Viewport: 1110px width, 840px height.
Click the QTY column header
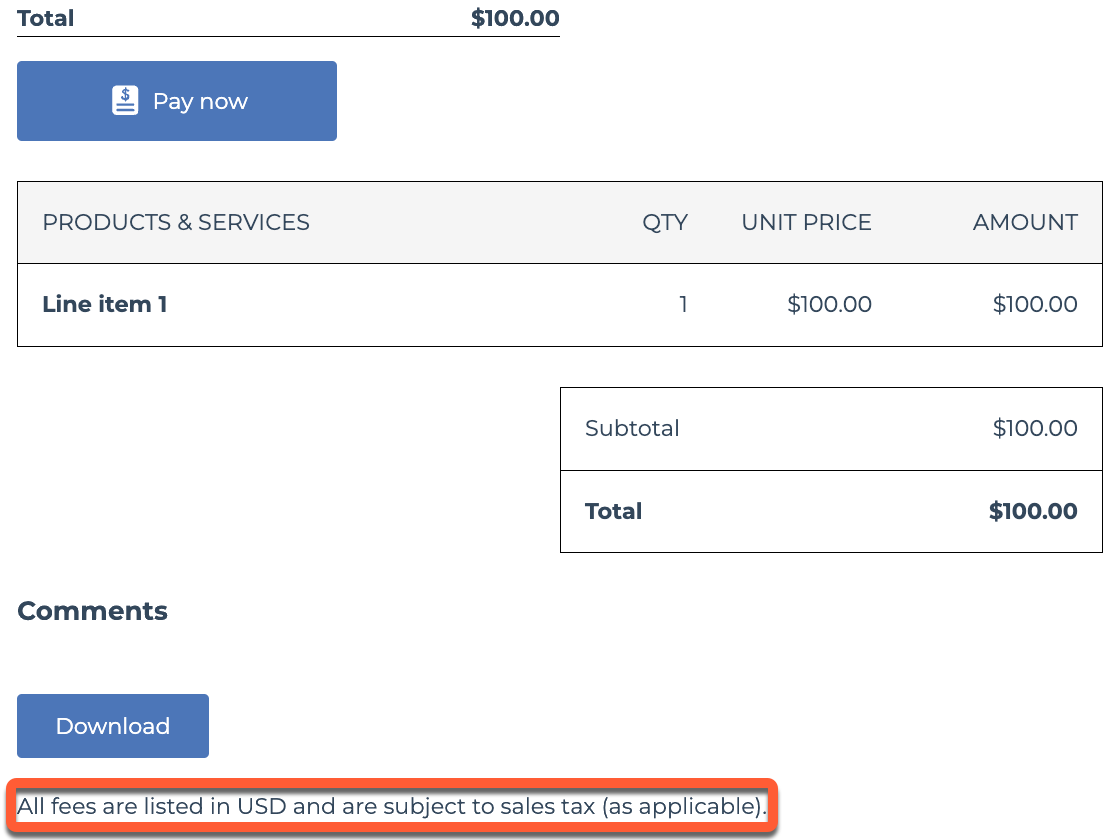(x=665, y=222)
